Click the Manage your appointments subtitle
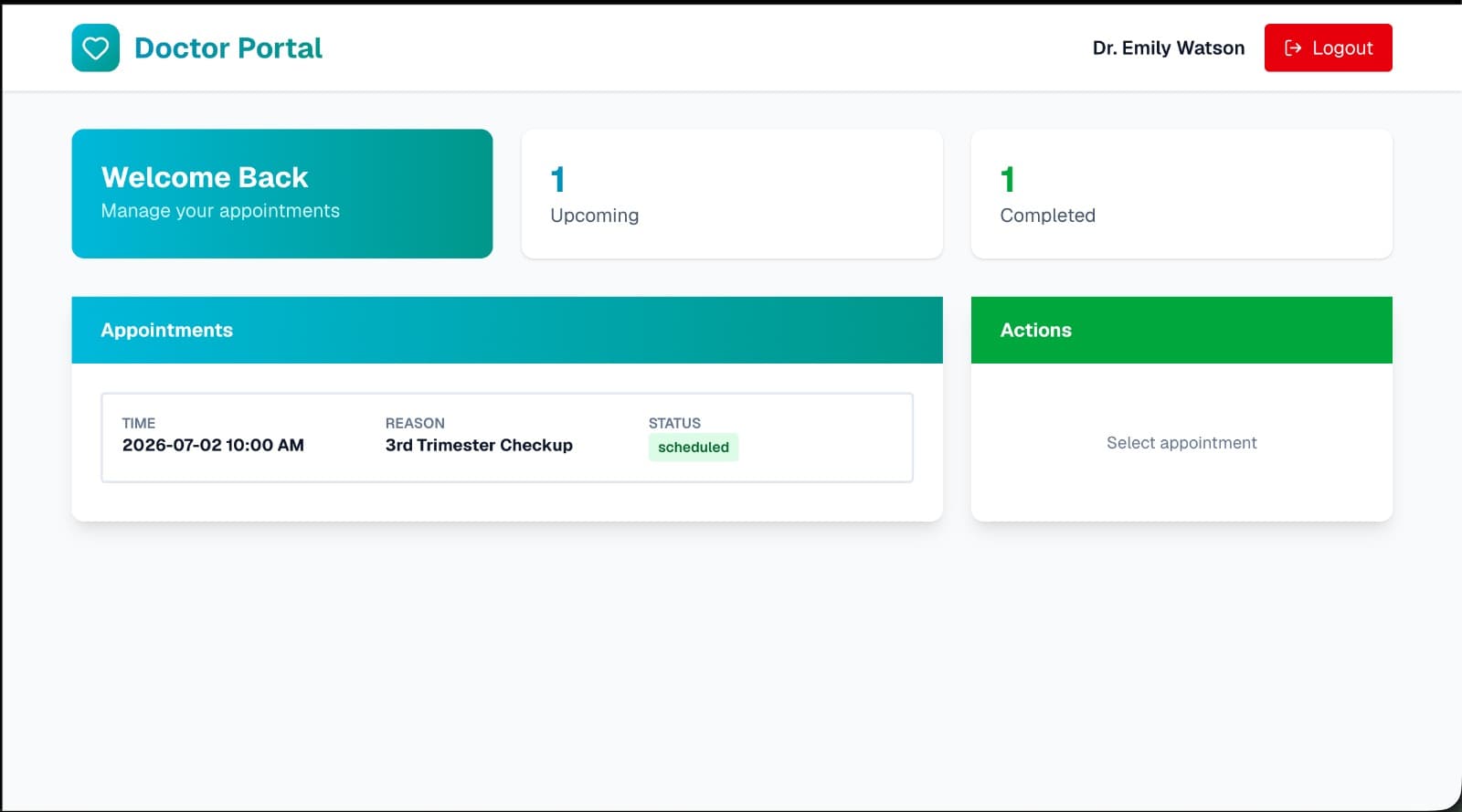1462x812 pixels. [220, 211]
